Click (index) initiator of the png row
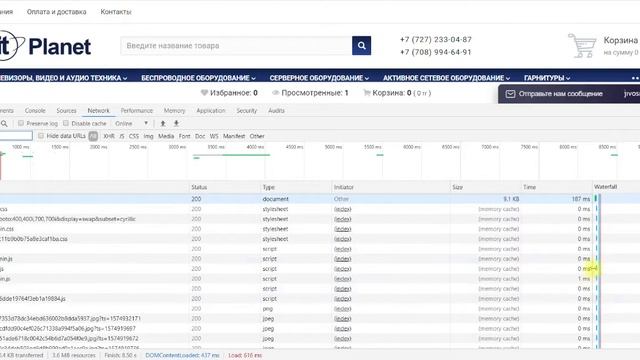 click(x=342, y=309)
